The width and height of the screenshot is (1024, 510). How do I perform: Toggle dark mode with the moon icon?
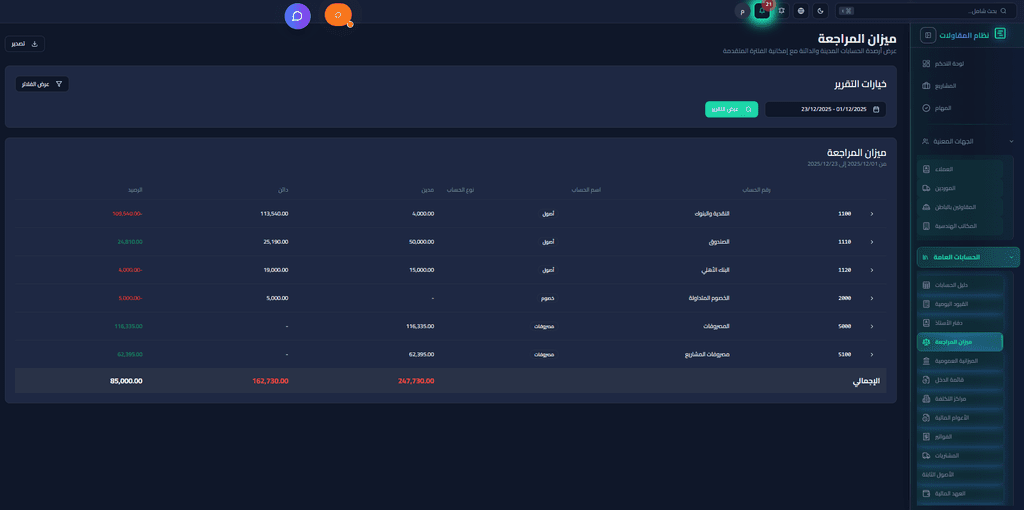pyautogui.click(x=821, y=11)
